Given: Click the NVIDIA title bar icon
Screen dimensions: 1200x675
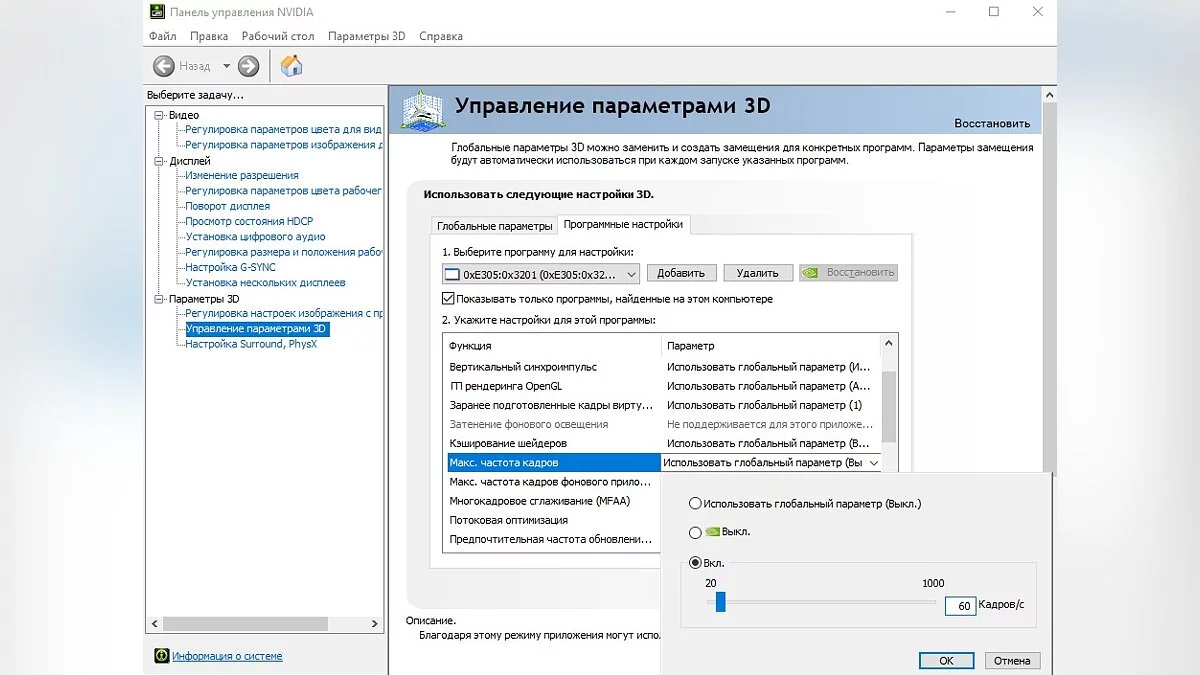Looking at the screenshot, I should point(156,12).
